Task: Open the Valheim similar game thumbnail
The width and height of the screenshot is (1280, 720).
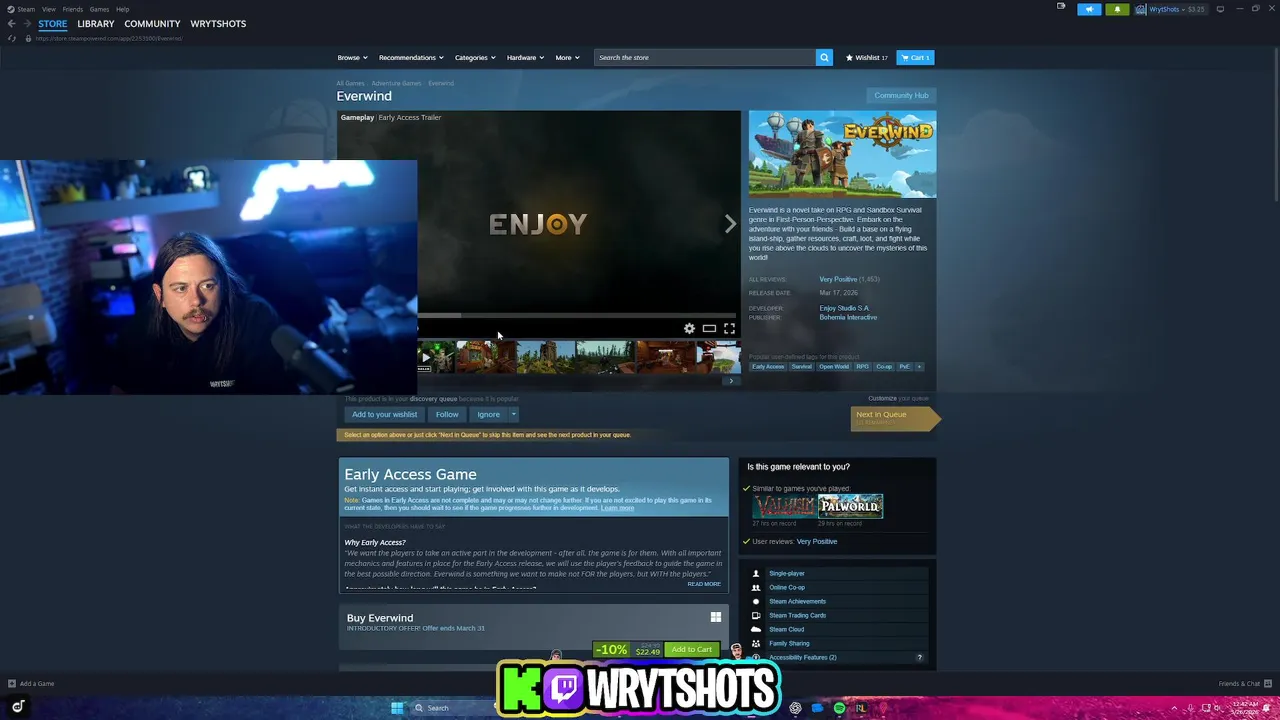Action: coord(784,506)
